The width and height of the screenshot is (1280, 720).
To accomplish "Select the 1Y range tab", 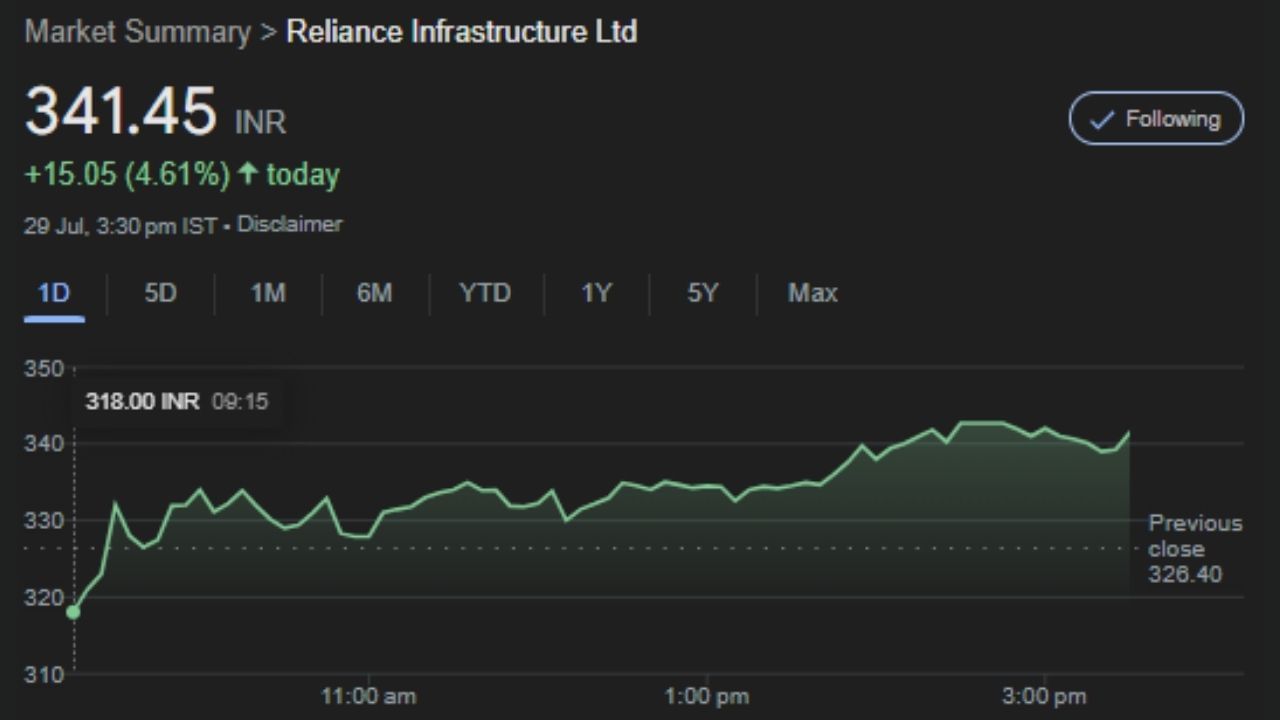I will click(596, 294).
